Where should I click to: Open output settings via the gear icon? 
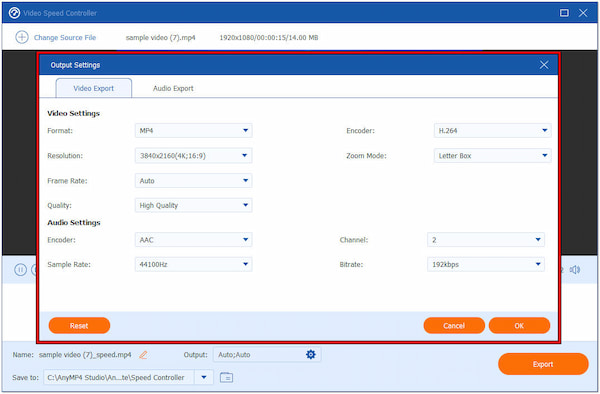[x=311, y=355]
